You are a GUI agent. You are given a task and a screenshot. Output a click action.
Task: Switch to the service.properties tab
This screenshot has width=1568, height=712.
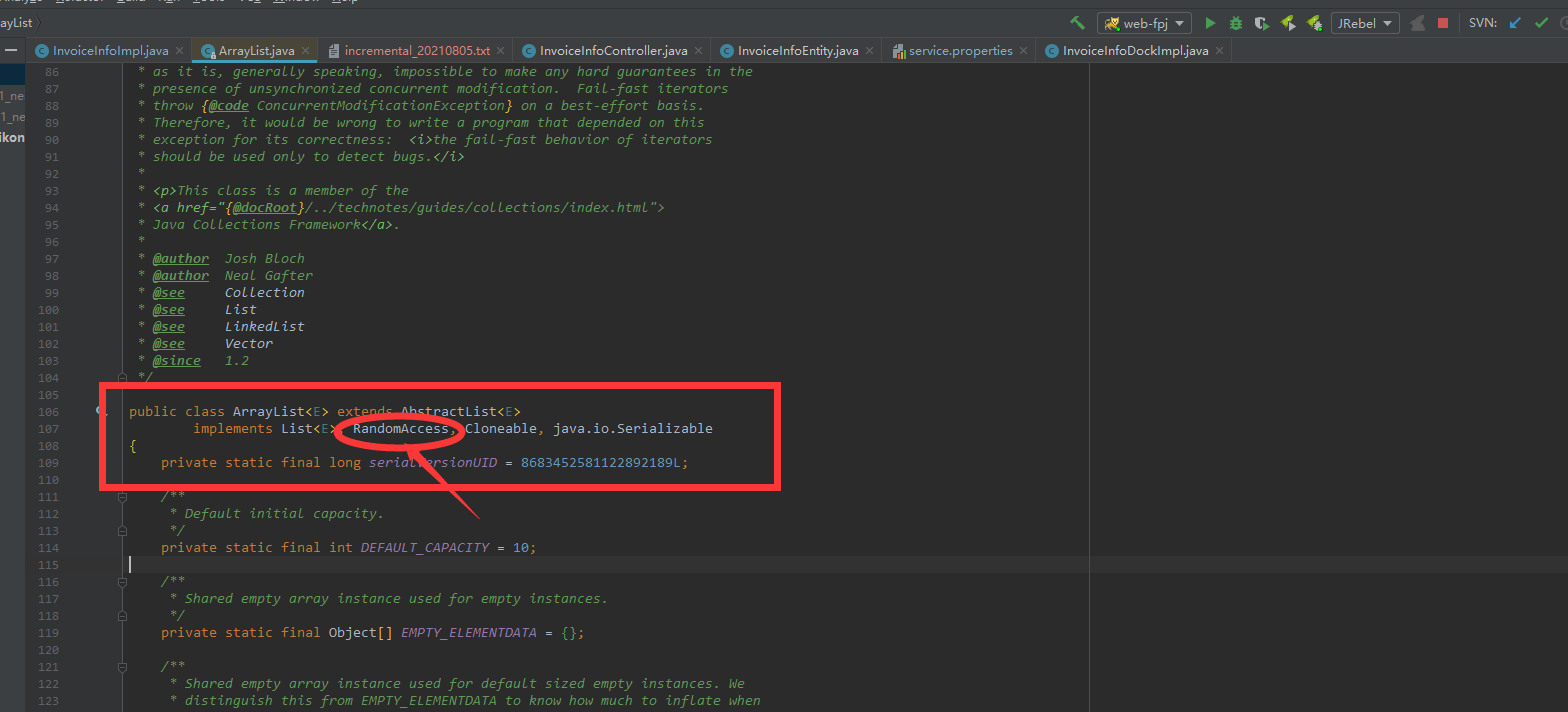[x=960, y=50]
